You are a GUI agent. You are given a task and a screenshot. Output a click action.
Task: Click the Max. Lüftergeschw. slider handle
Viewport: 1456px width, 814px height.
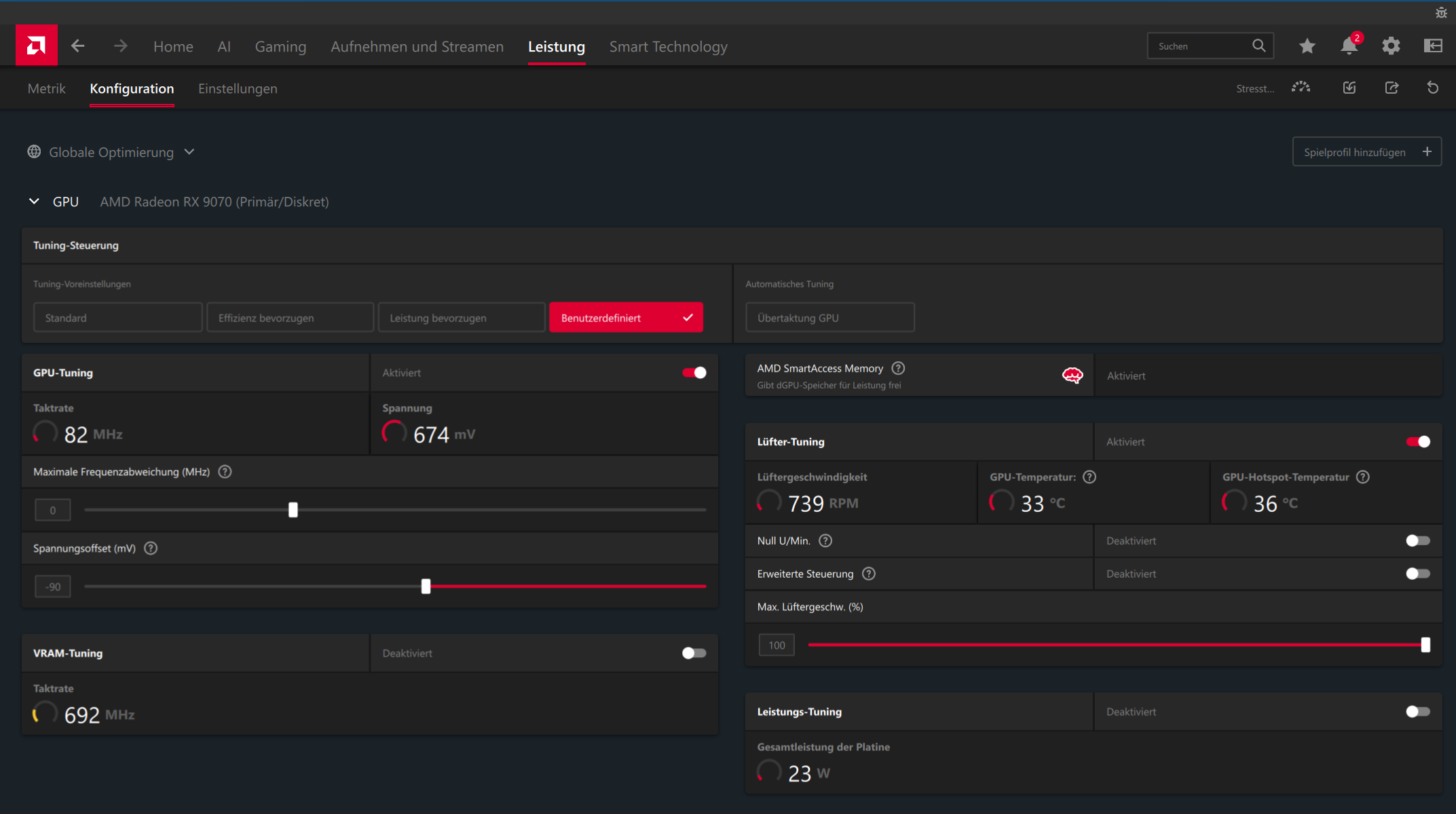click(1425, 645)
